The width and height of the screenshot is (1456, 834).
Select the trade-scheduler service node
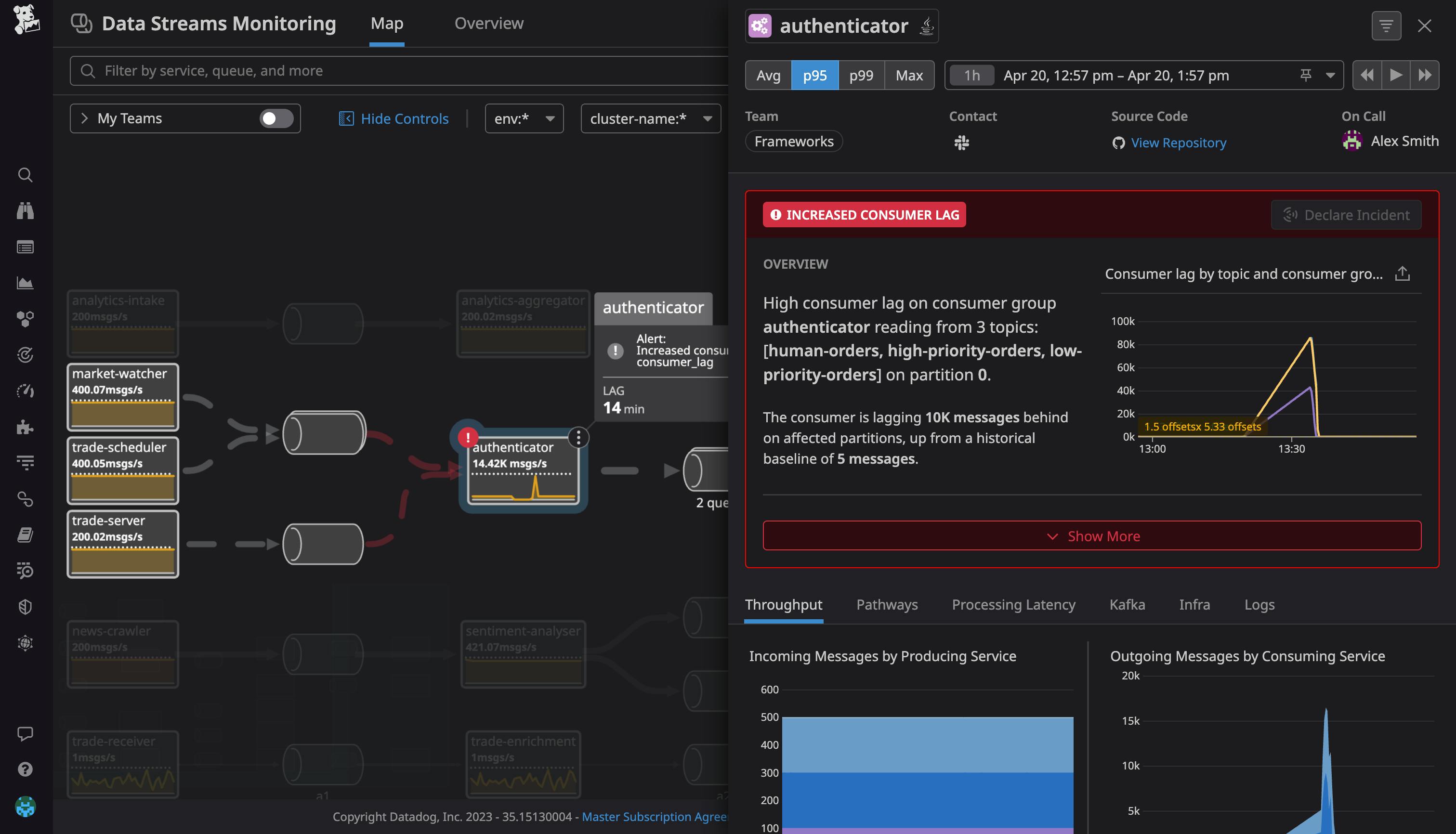[x=122, y=470]
